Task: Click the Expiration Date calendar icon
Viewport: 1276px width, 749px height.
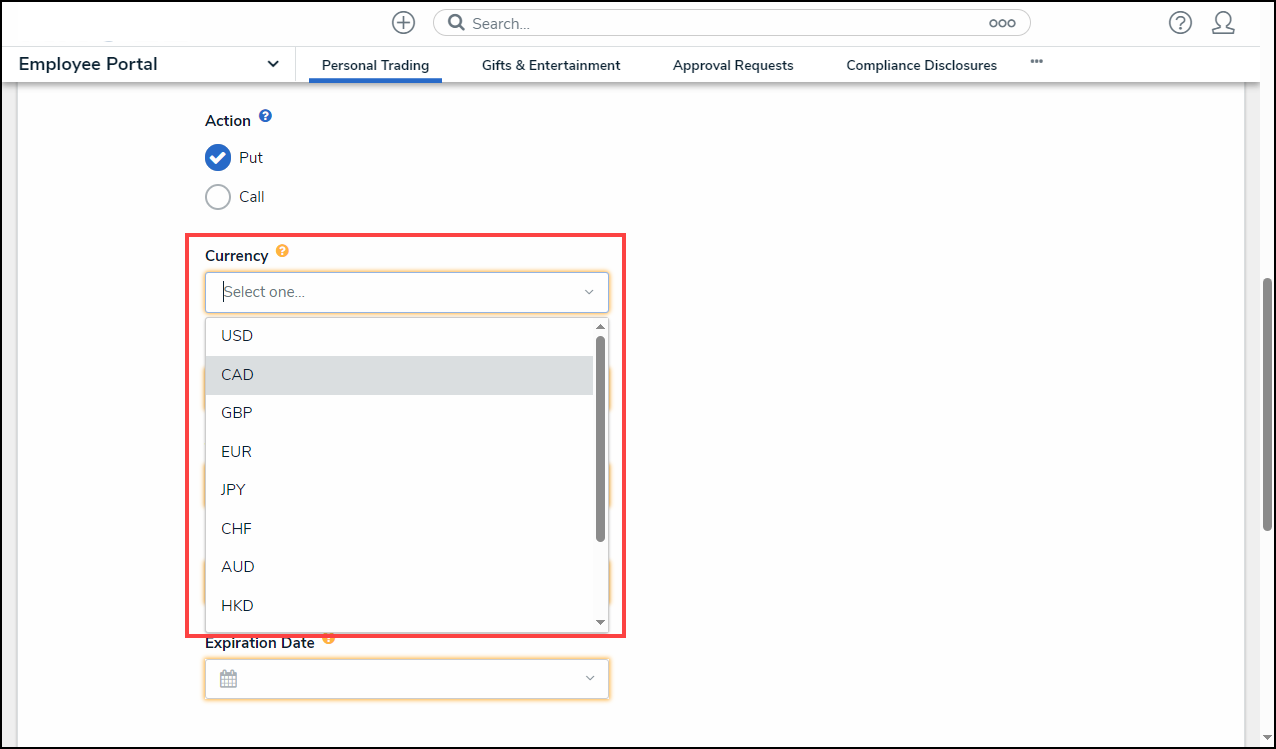Action: pyautogui.click(x=228, y=679)
